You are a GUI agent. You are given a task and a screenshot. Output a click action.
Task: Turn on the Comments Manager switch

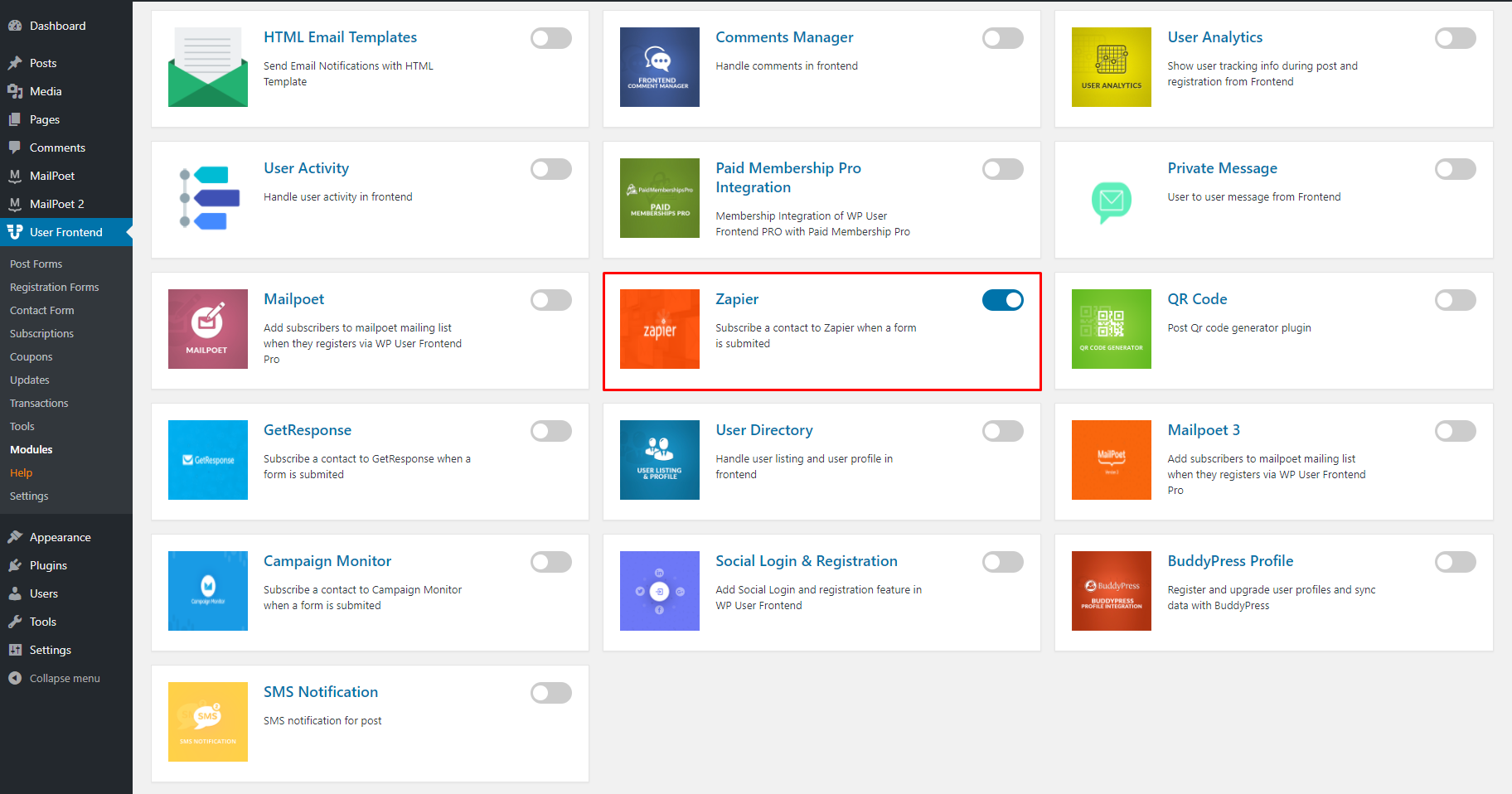(1002, 38)
